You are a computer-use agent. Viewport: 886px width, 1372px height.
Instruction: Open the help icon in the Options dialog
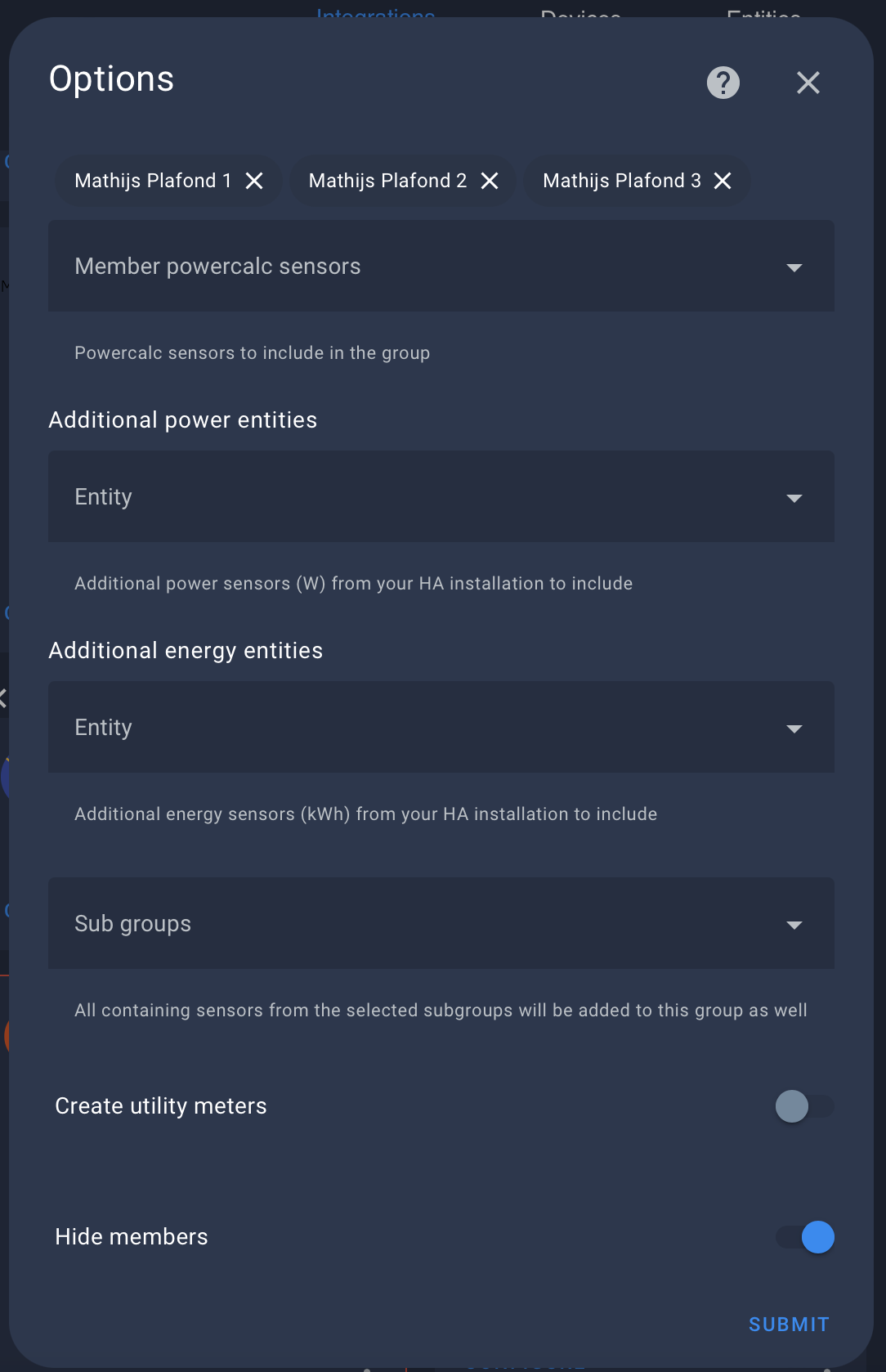point(723,83)
